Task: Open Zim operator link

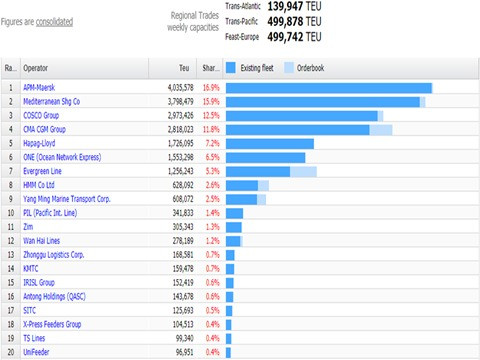Action: pos(28,227)
